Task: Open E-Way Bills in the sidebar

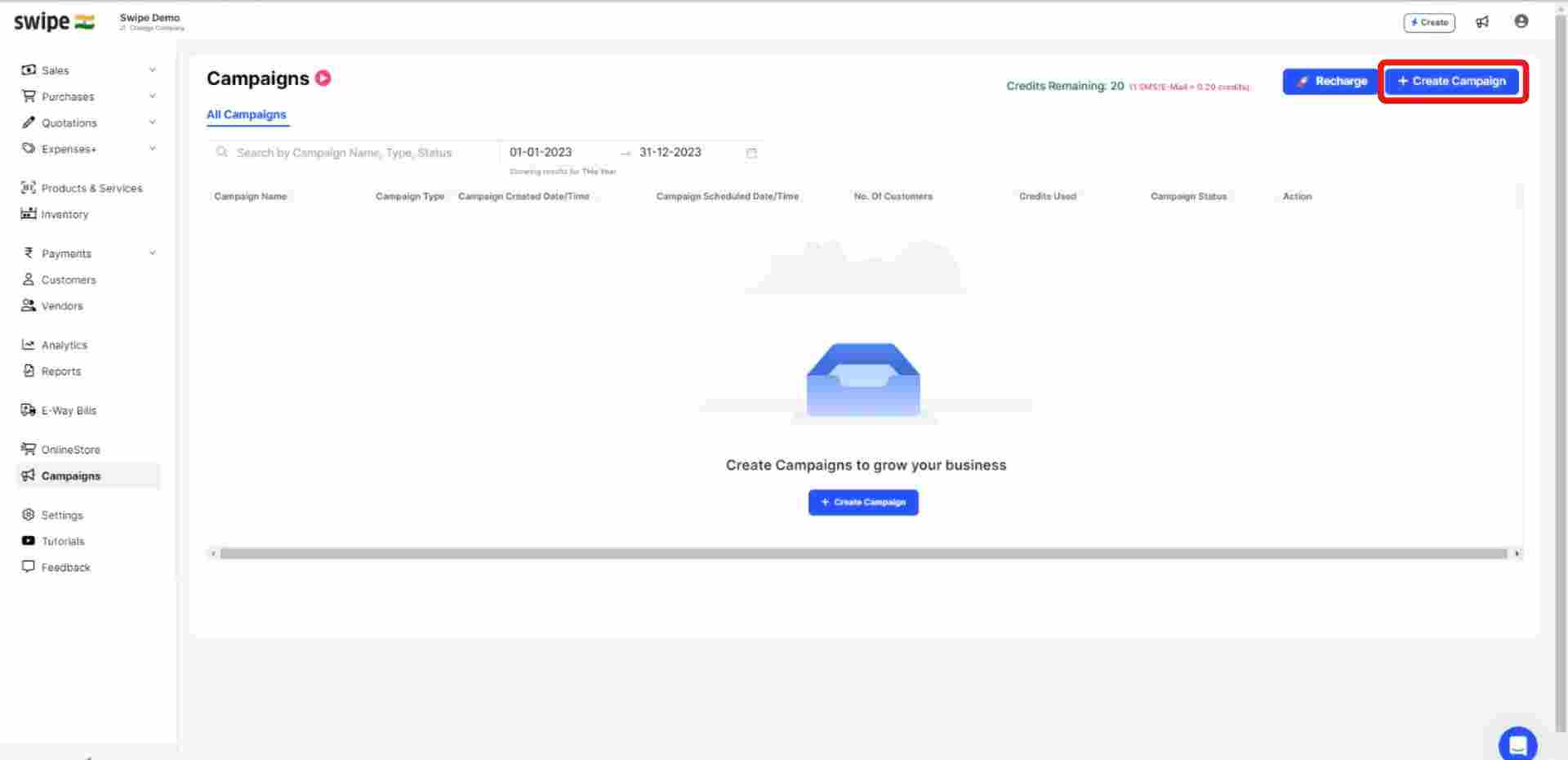Action: pyautogui.click(x=69, y=410)
